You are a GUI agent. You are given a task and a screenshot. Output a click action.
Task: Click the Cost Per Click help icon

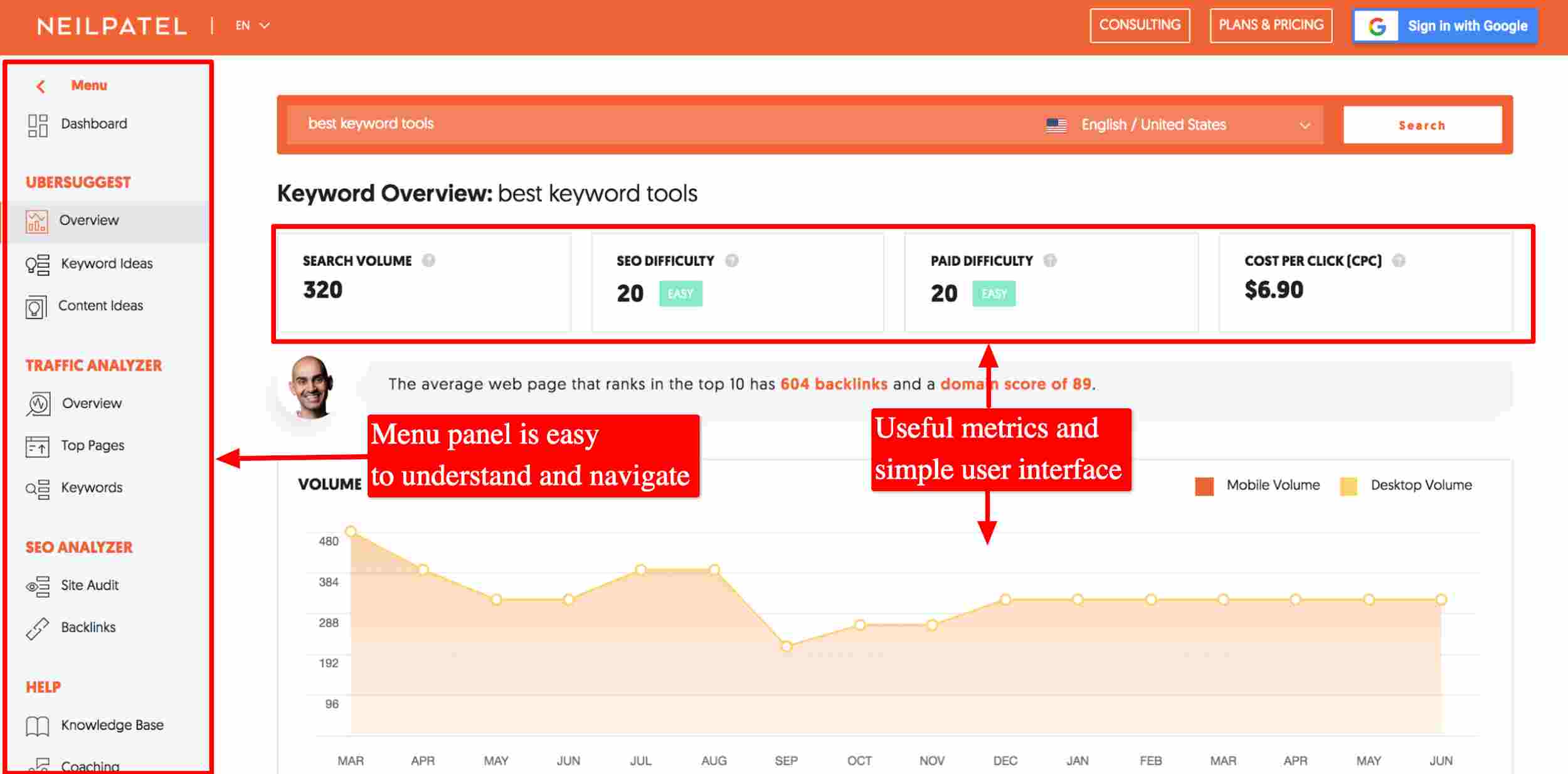click(1399, 260)
